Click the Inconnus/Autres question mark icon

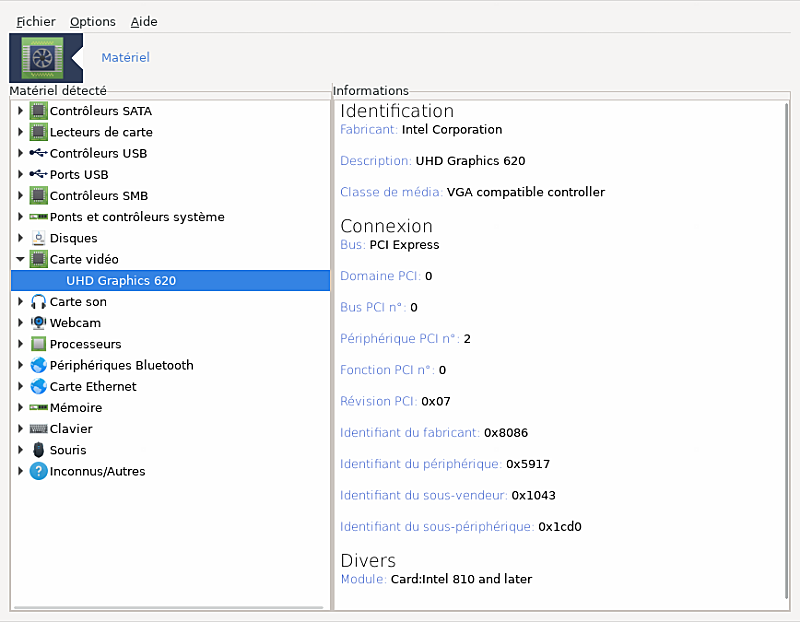39,471
